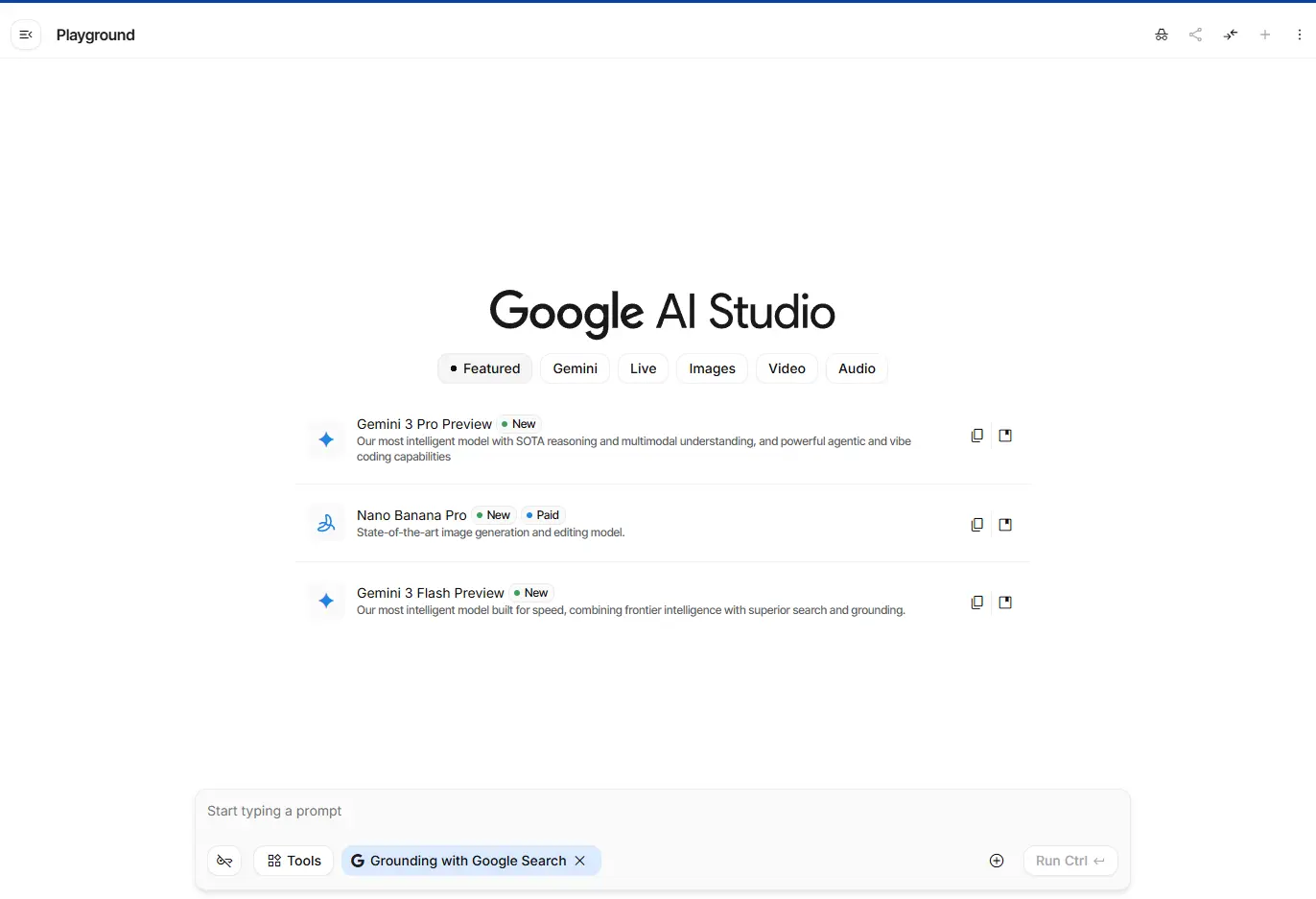Screen dimensions: 1316x899
Task: Click the compare mode arrows icon
Action: click(x=1231, y=35)
